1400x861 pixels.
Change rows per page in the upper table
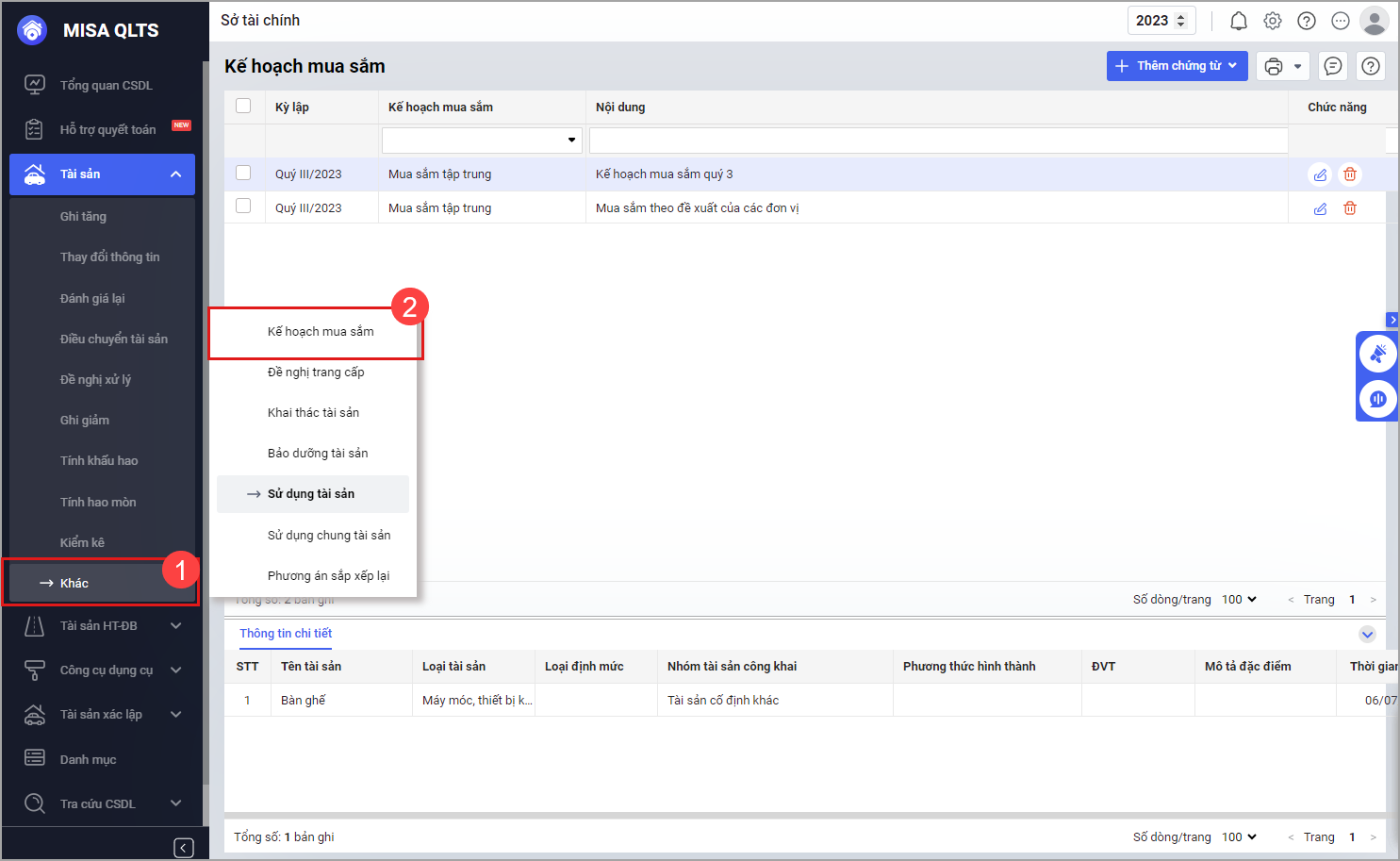click(x=1239, y=600)
